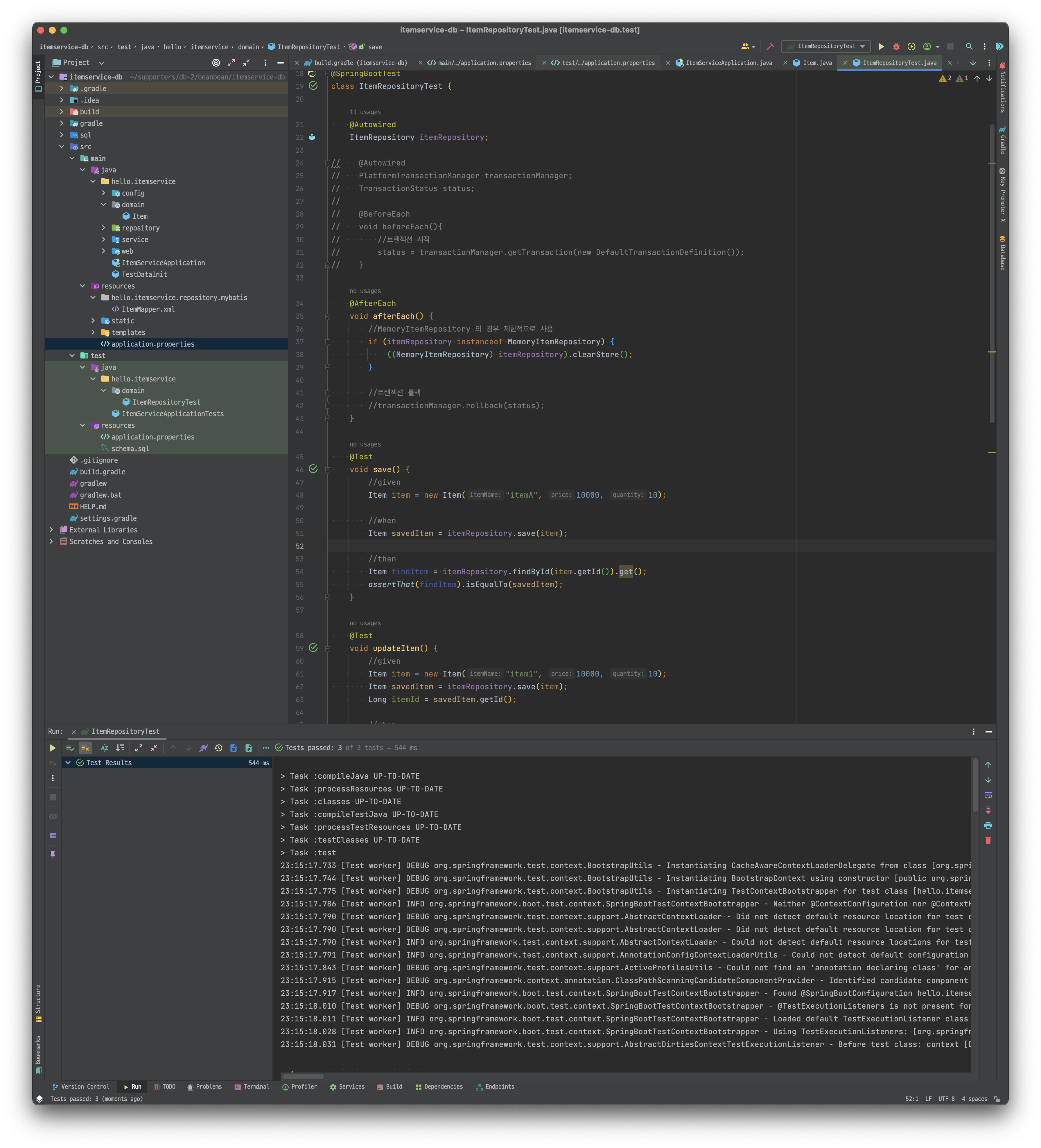Expand the repository package node

(x=104, y=228)
